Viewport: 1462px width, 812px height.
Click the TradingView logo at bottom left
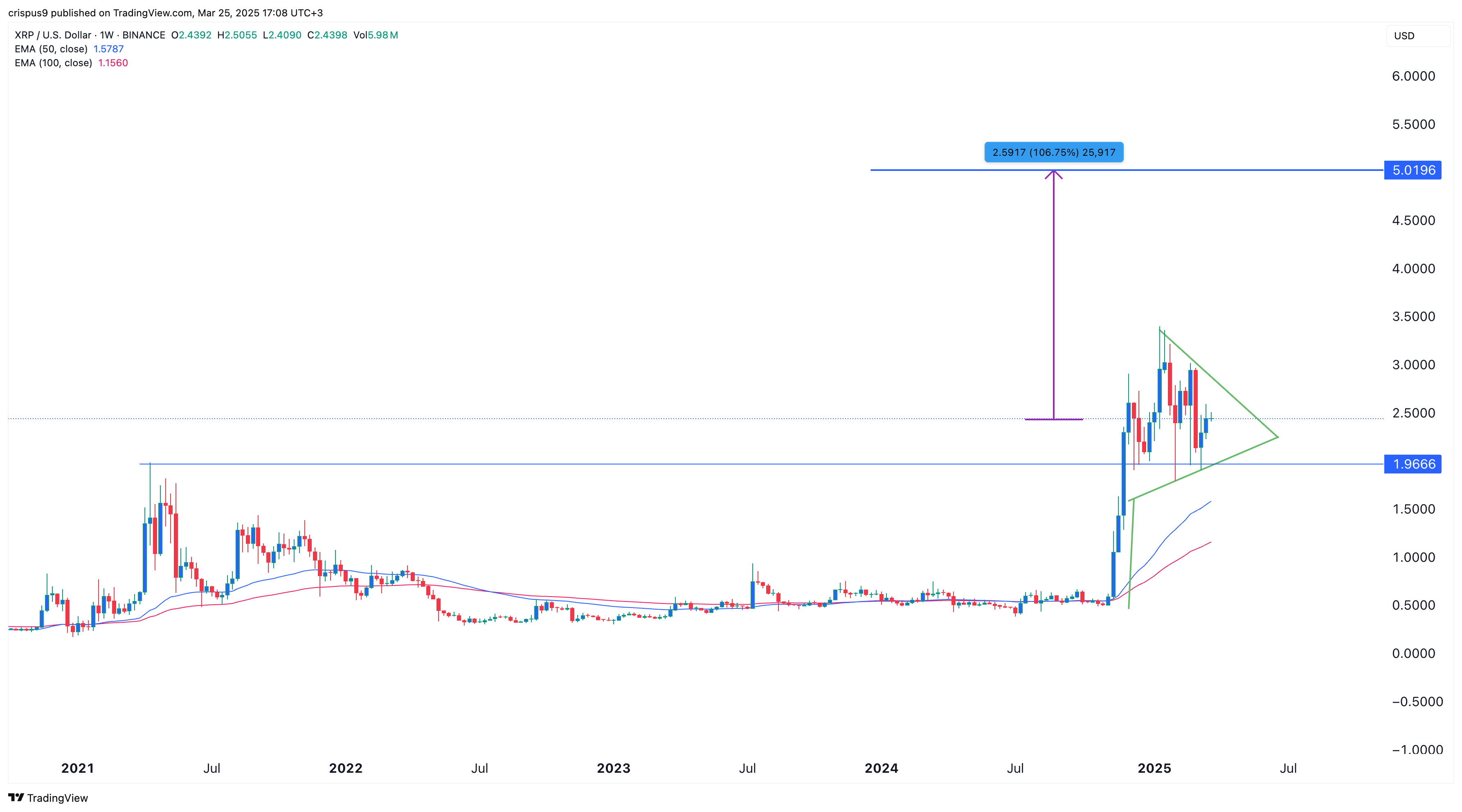(x=48, y=798)
